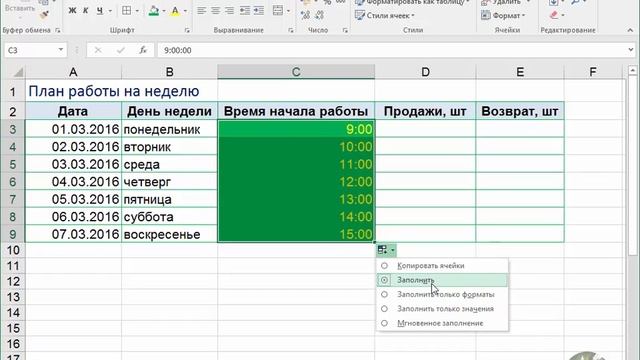Click header cell Продажи, шт
Screen dimensions: 640x360
pos(425,111)
